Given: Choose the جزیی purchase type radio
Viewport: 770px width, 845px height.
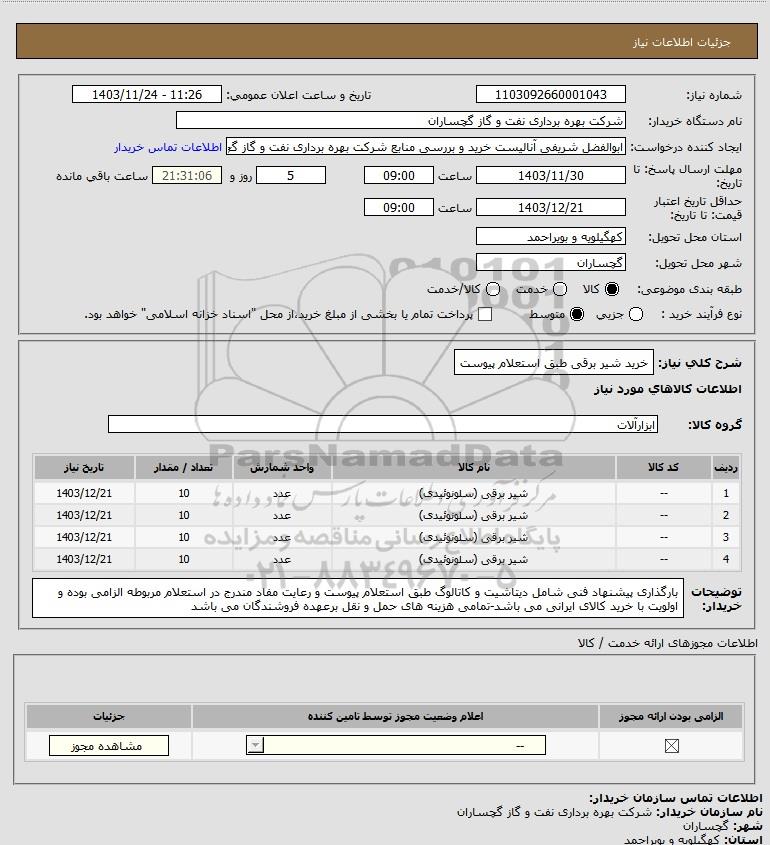Looking at the screenshot, I should click(x=636, y=314).
